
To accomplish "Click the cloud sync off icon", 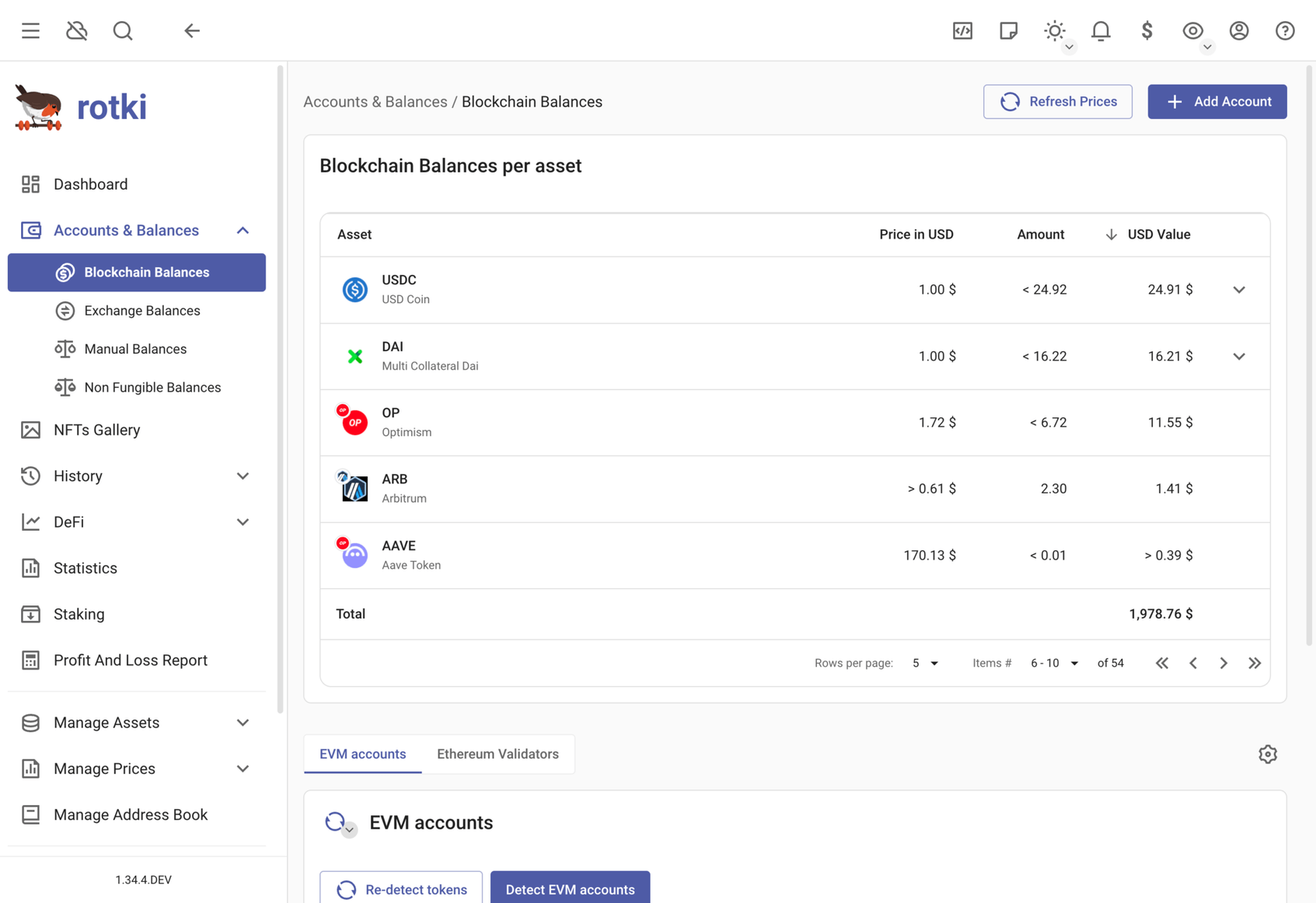I will click(x=76, y=30).
